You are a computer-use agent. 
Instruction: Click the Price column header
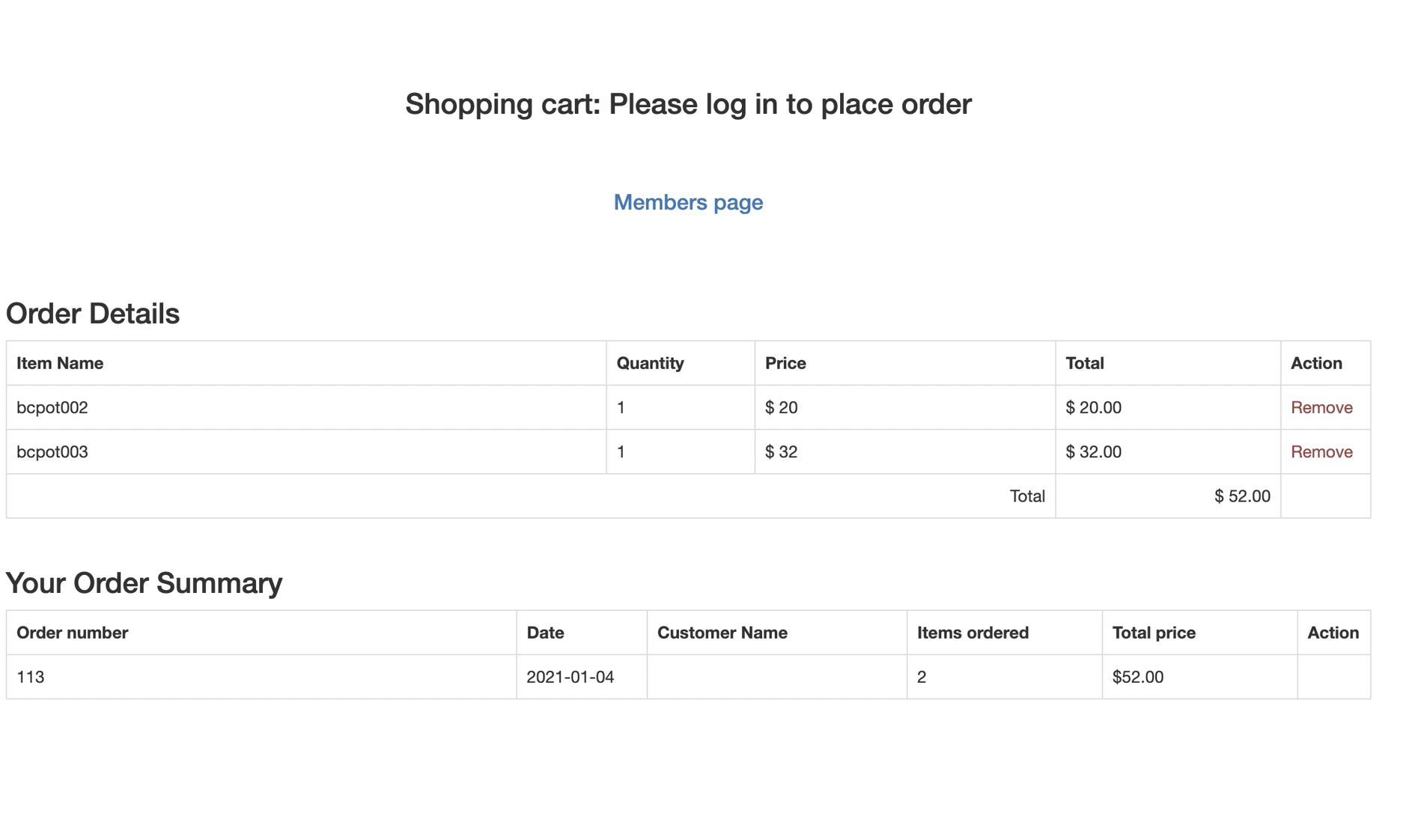coord(785,363)
